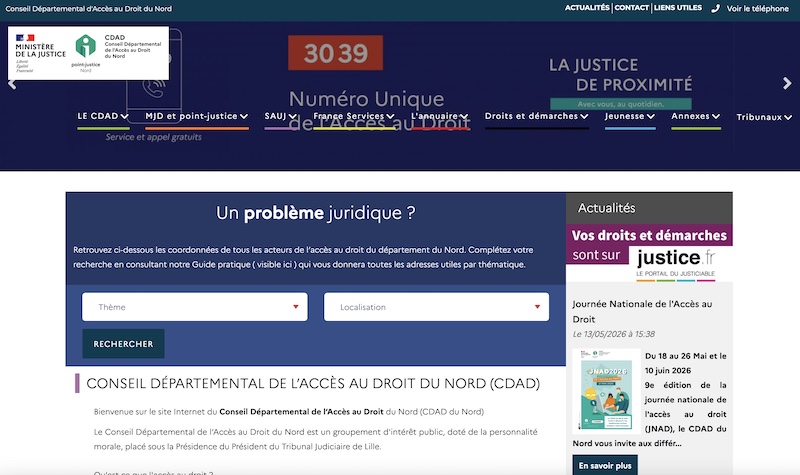Expand the Droits et démarches menu

coord(537,116)
